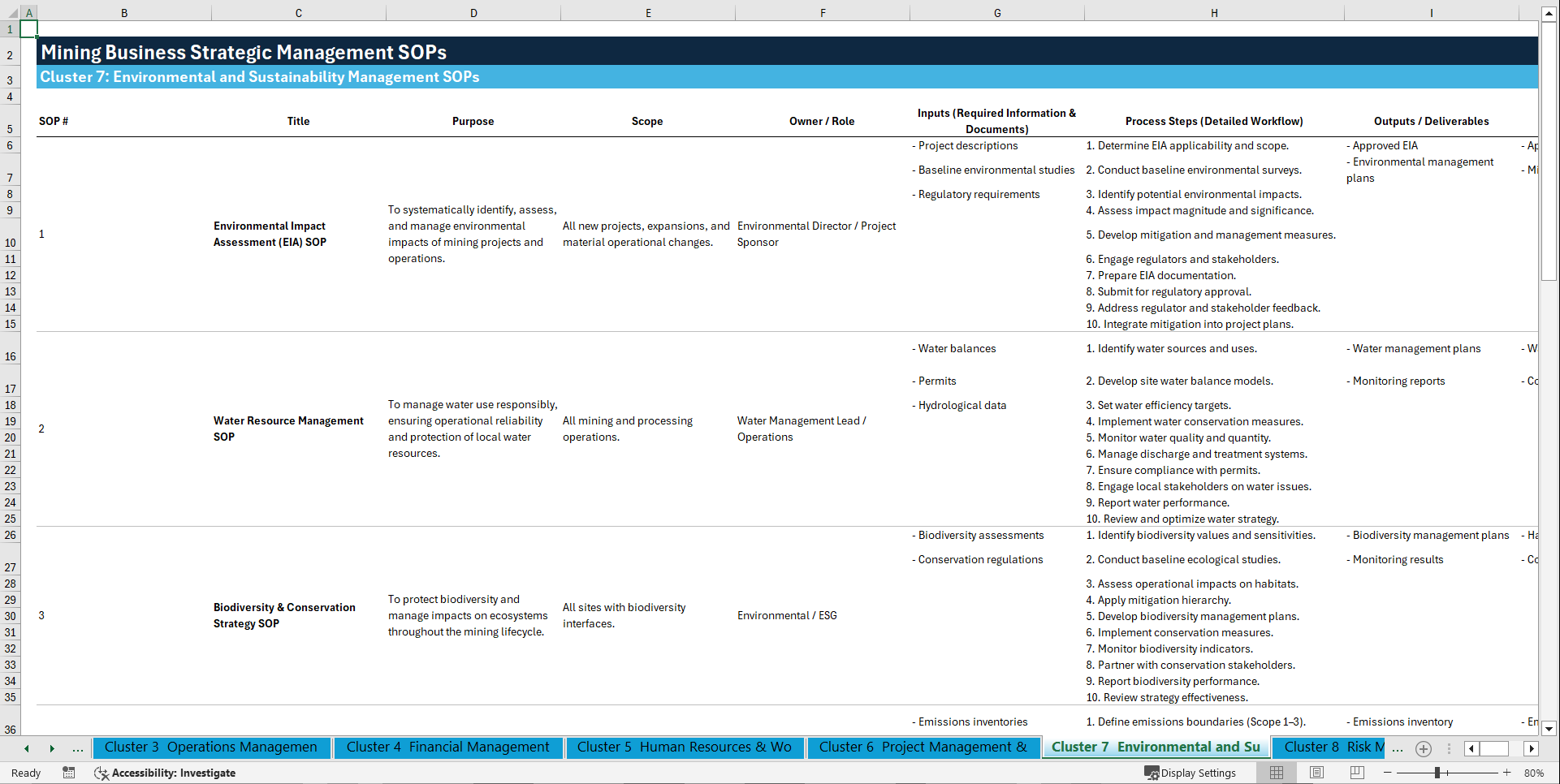Click the next-sheet navigation arrow
This screenshot has height=784, width=1560.
[53, 748]
